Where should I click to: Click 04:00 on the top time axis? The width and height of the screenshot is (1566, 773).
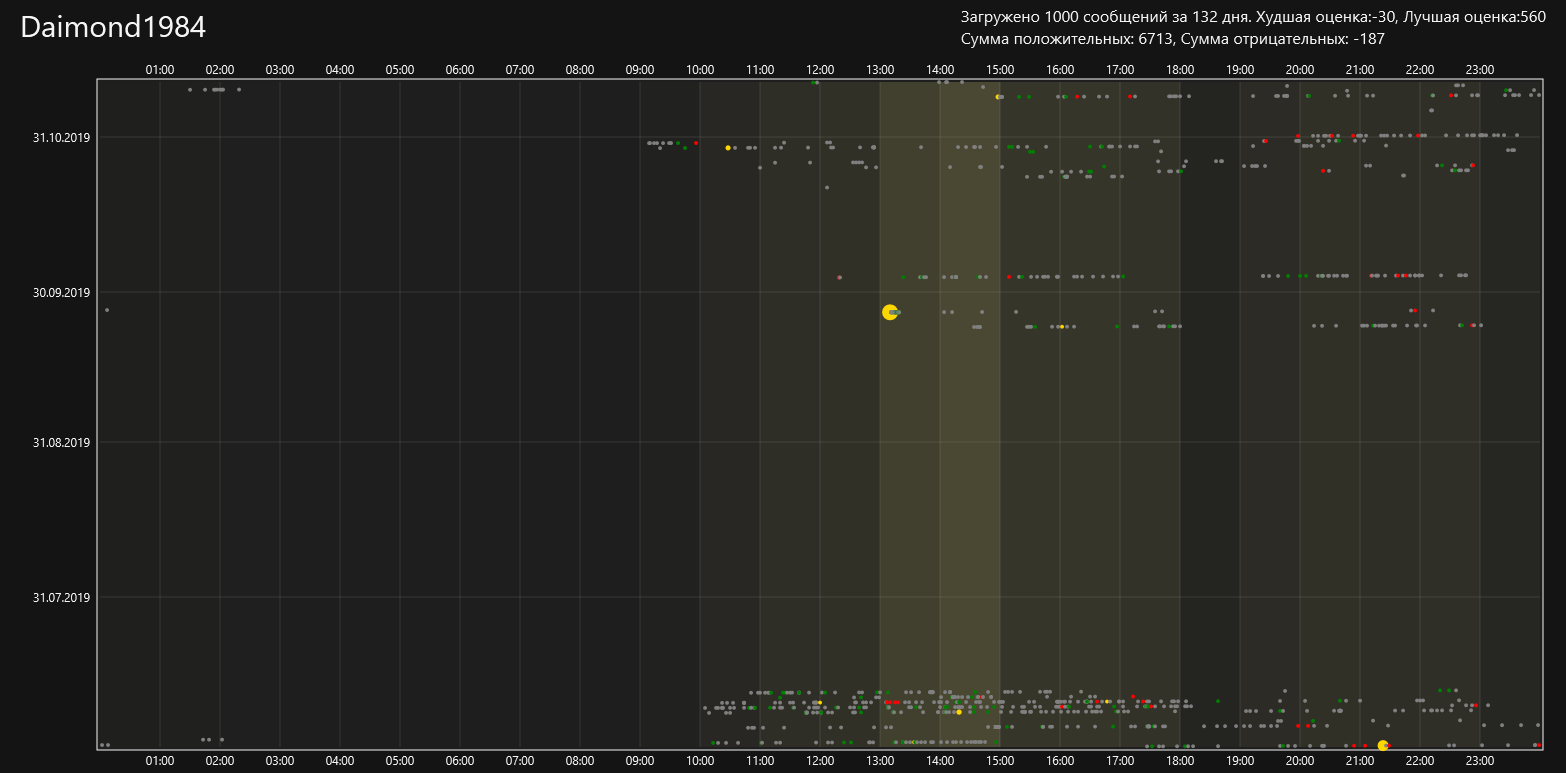(x=340, y=70)
